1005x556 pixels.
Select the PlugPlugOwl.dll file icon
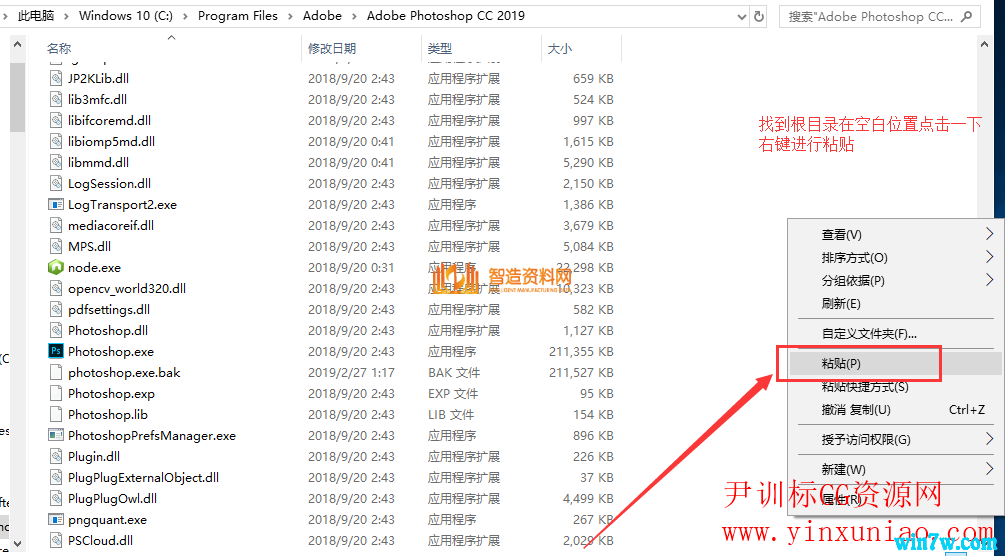[x=56, y=498]
